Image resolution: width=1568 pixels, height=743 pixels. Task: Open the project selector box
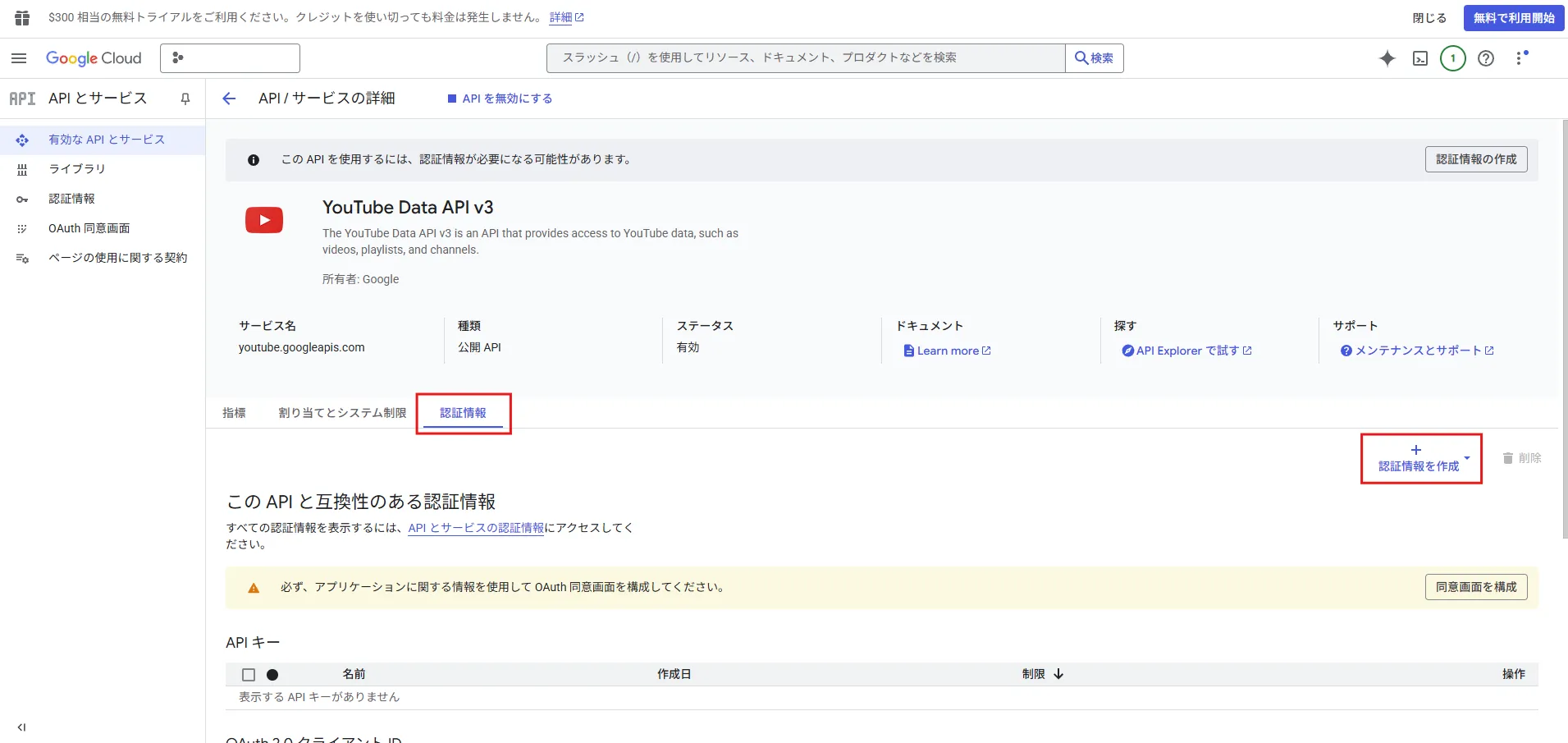[x=230, y=58]
